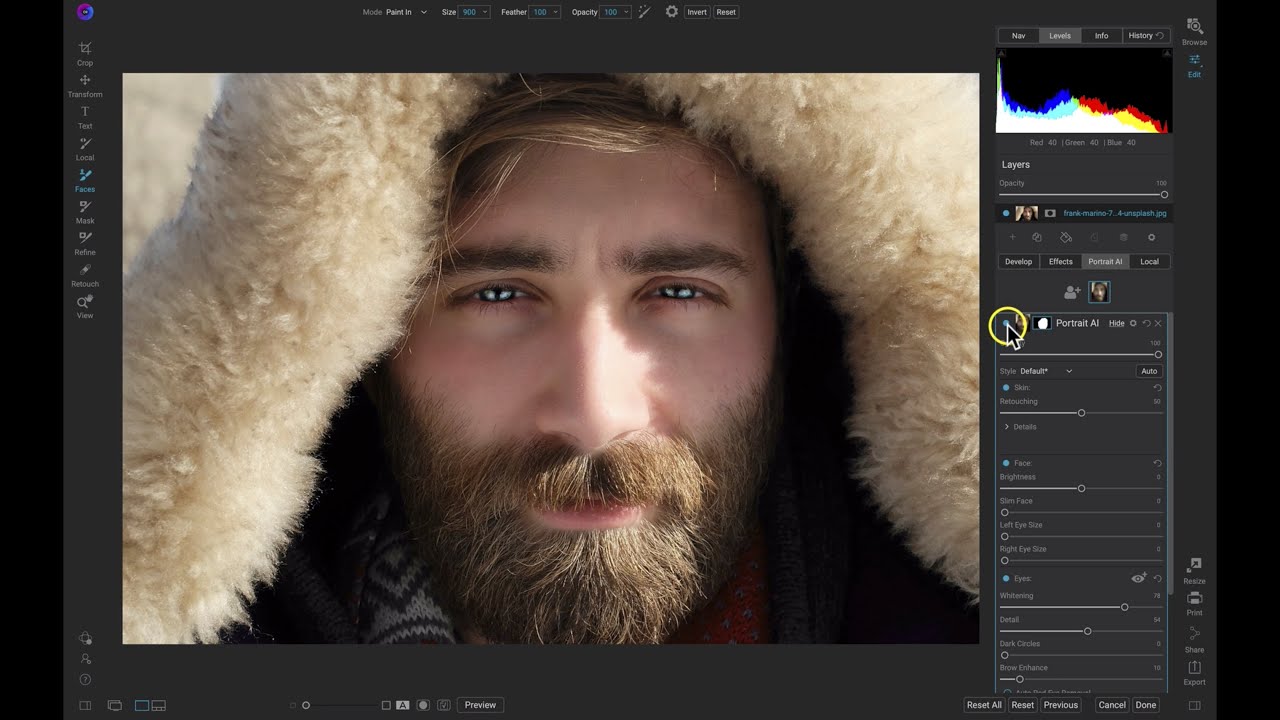Click the duplicate layer icon
Screen dimensions: 1280x720
point(1037,237)
